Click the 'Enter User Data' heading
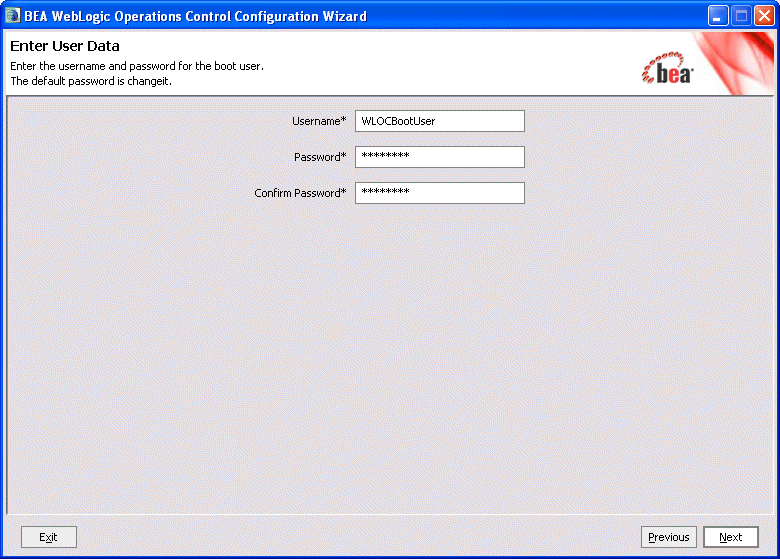The width and height of the screenshot is (780, 559). point(65,46)
